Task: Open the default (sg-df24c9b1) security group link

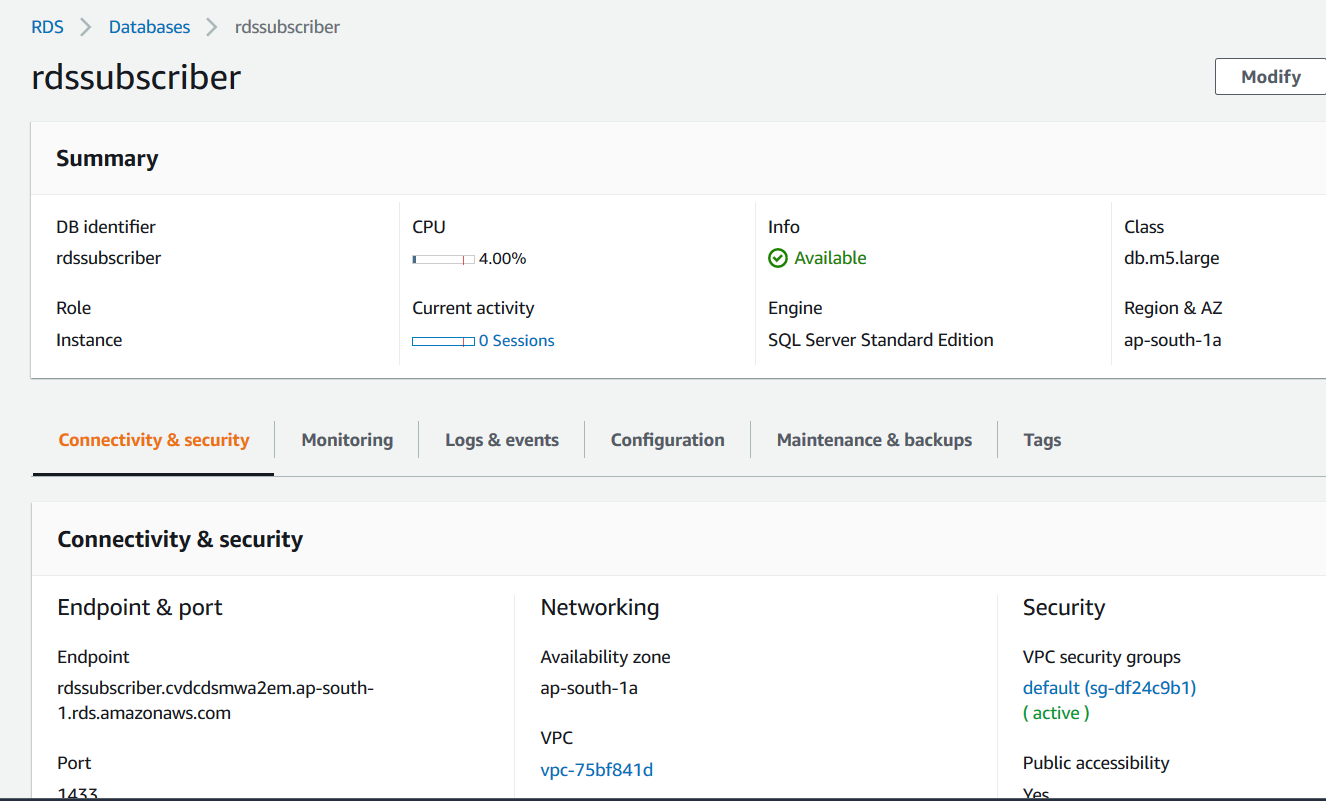Action: point(1109,688)
